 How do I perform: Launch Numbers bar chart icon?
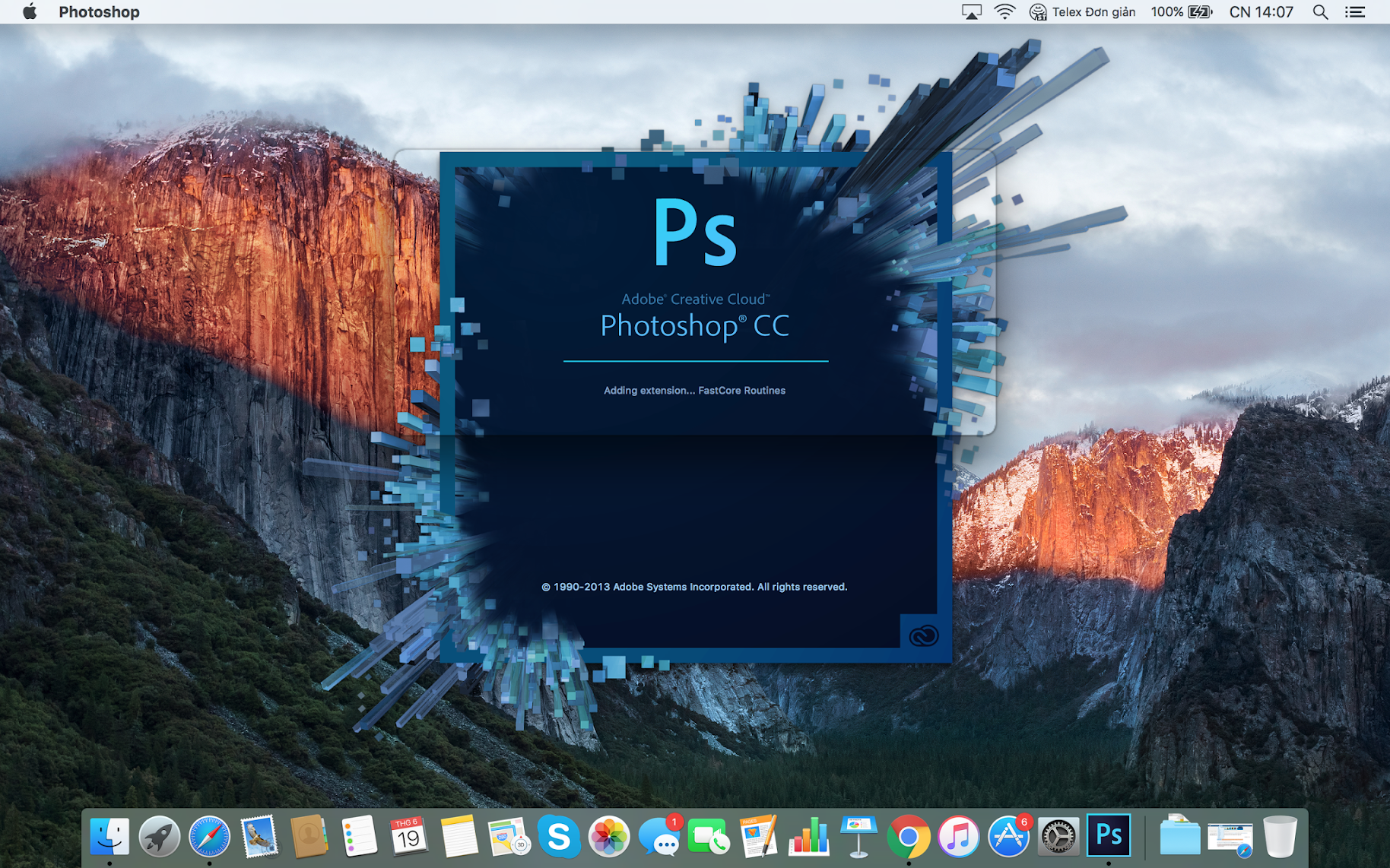809,836
